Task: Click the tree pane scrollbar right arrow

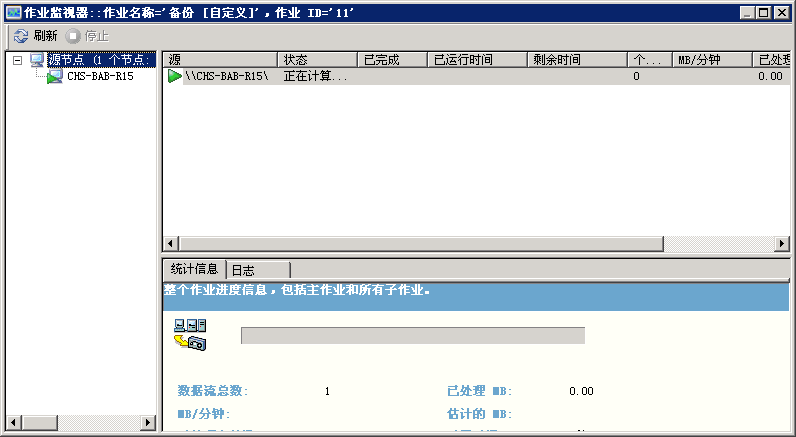Action: tap(148, 422)
